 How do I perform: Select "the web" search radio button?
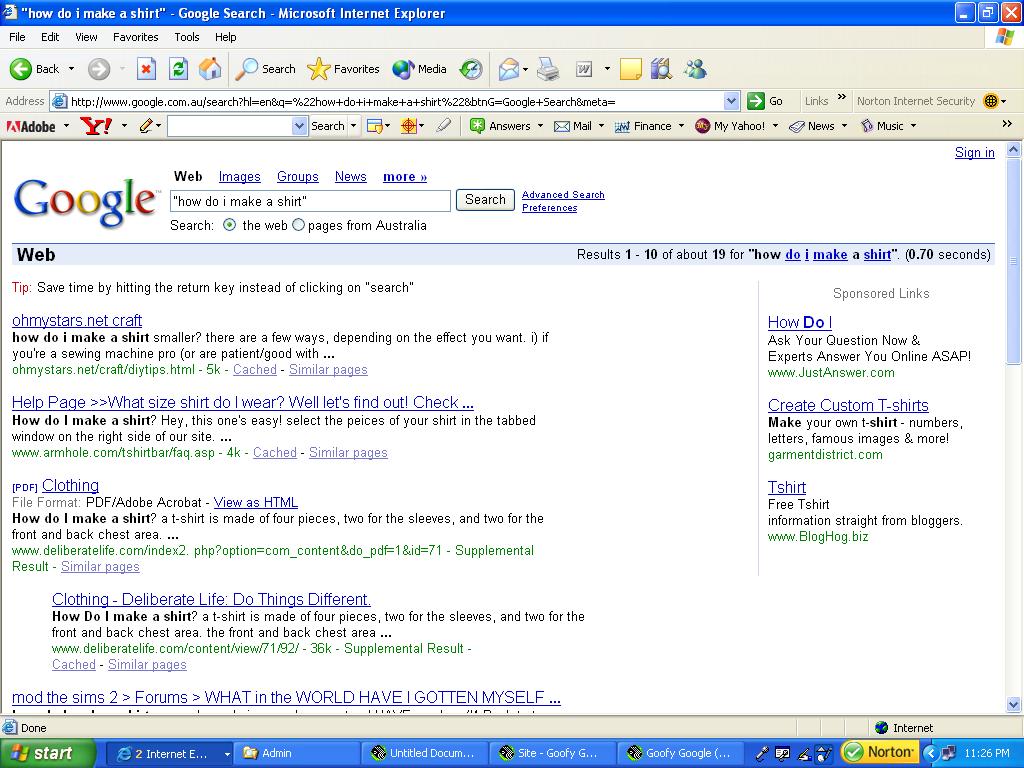(230, 225)
